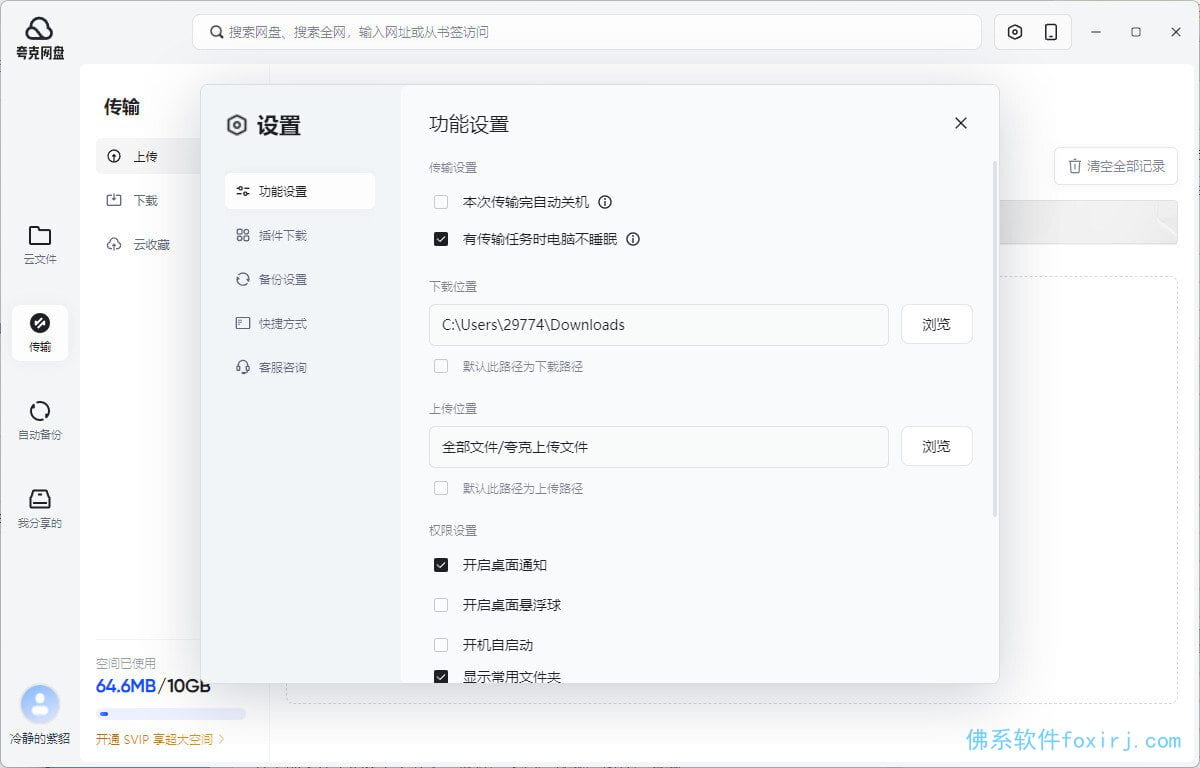Click info icon beside 有传输任务时电脑不睡眠
This screenshot has width=1200, height=768.
pyautogui.click(x=633, y=239)
